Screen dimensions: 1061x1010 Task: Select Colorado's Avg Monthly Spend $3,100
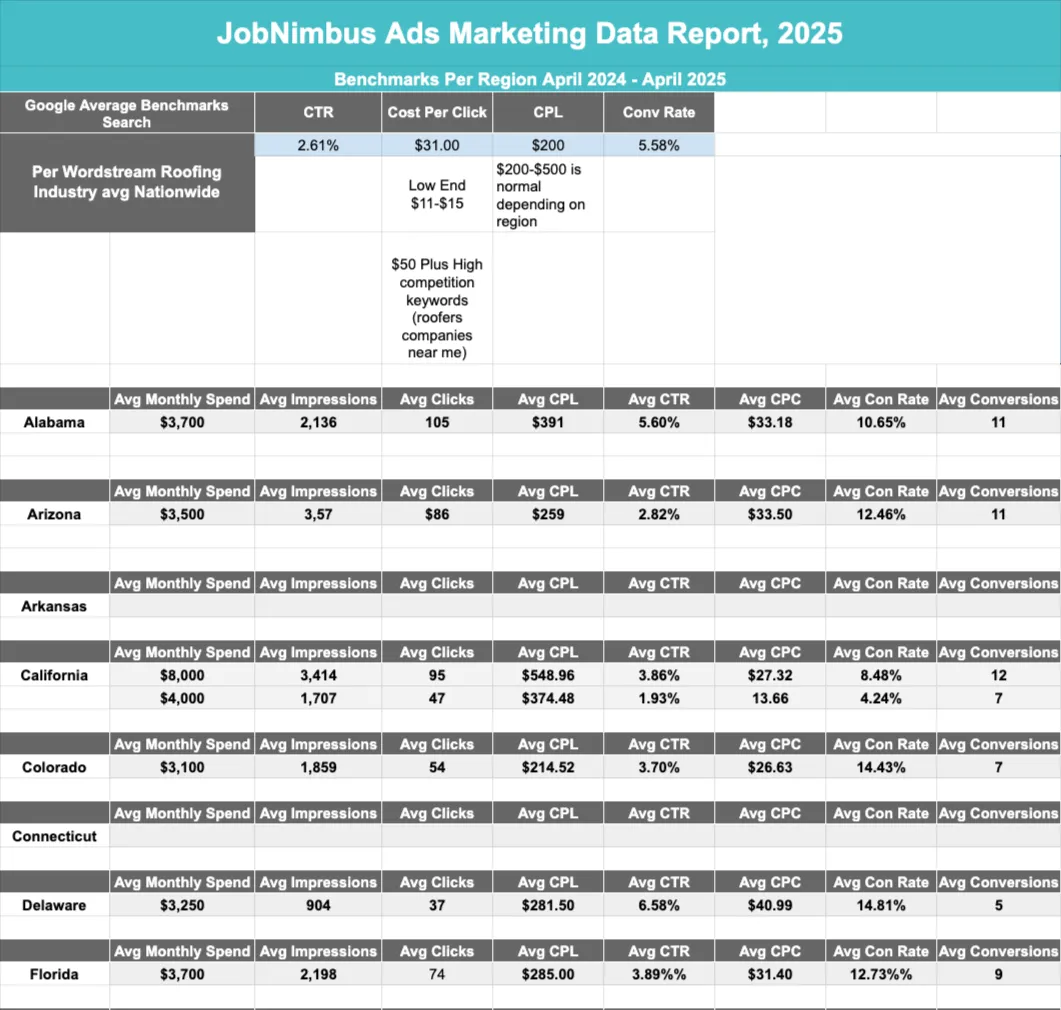point(182,767)
